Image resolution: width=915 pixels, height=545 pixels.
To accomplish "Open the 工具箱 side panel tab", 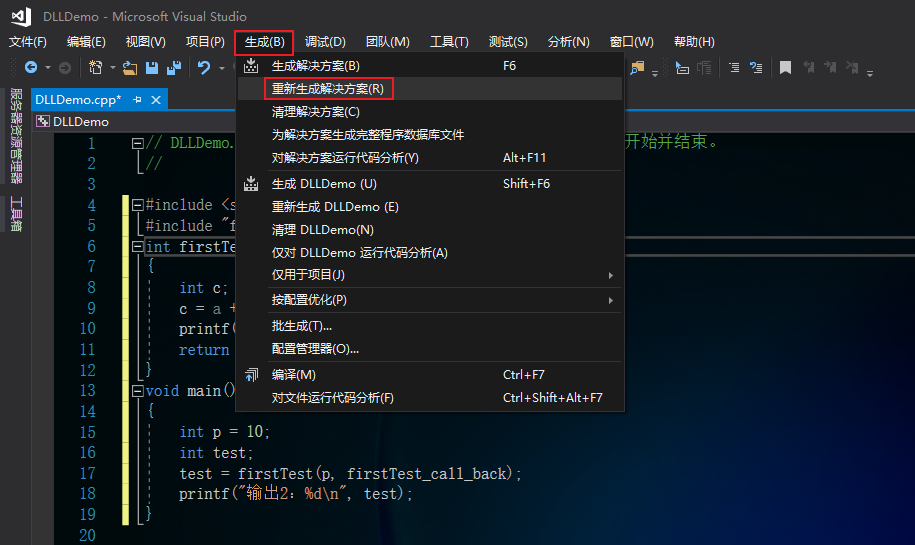I will (16, 214).
